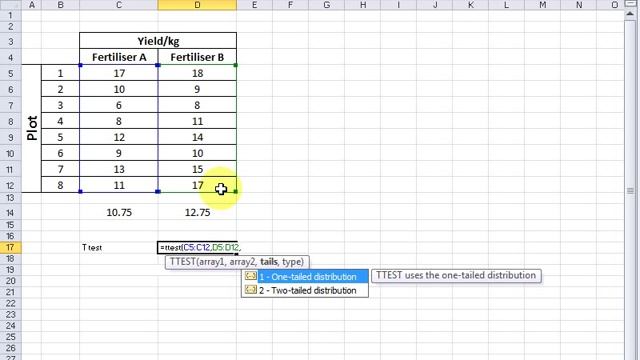Click the 'Fertiliser B' header cell
Screen dimensions: 640x360
pyautogui.click(x=197, y=57)
